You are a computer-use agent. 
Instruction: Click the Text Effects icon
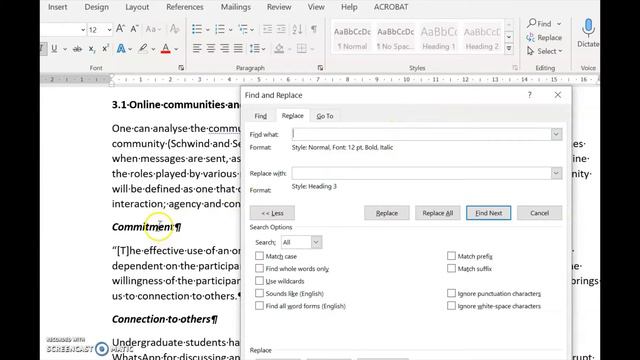coord(121,49)
